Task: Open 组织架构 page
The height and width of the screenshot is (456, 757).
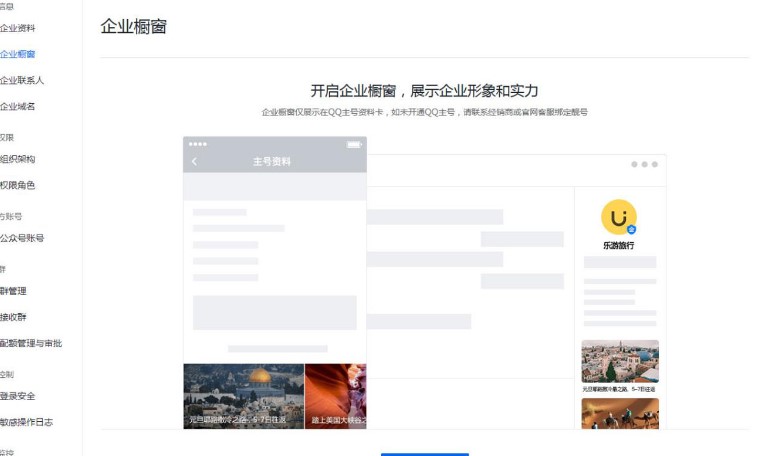Action: pos(17,159)
